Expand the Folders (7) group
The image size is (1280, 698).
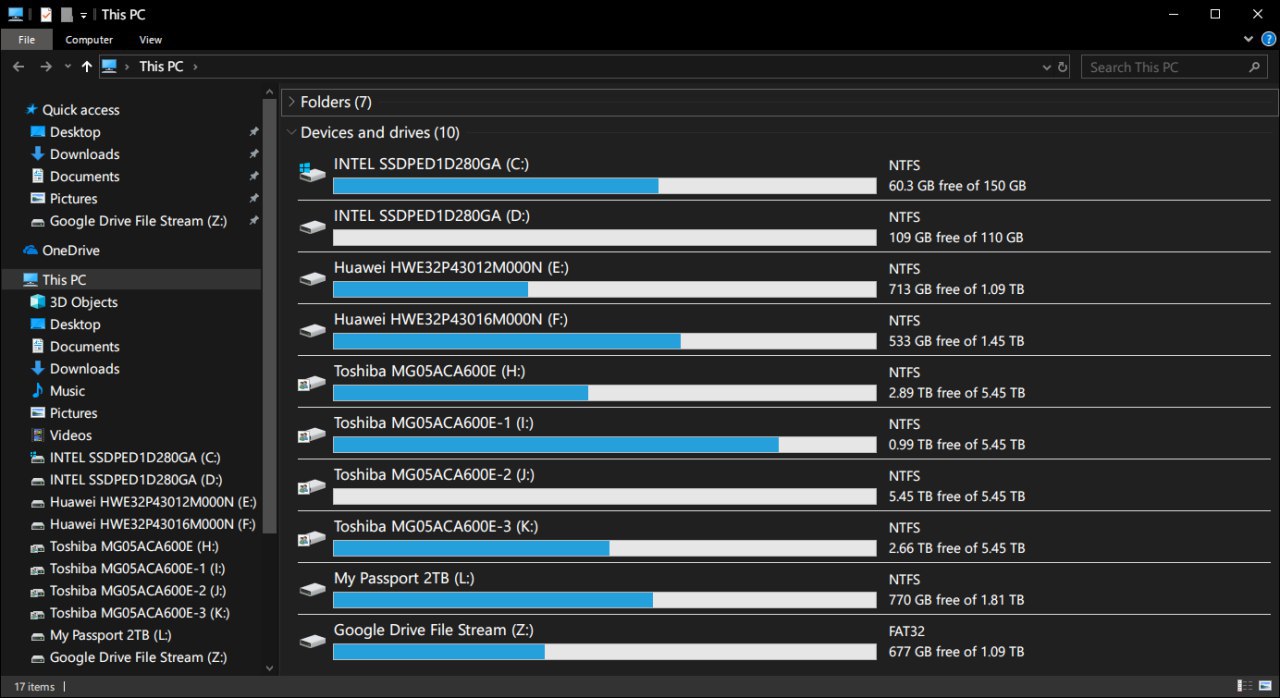point(291,102)
